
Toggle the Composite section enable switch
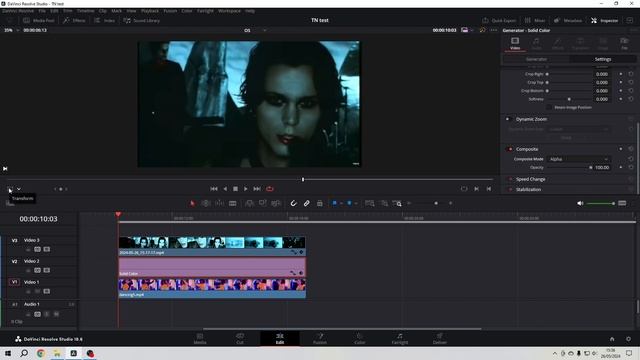509,149
